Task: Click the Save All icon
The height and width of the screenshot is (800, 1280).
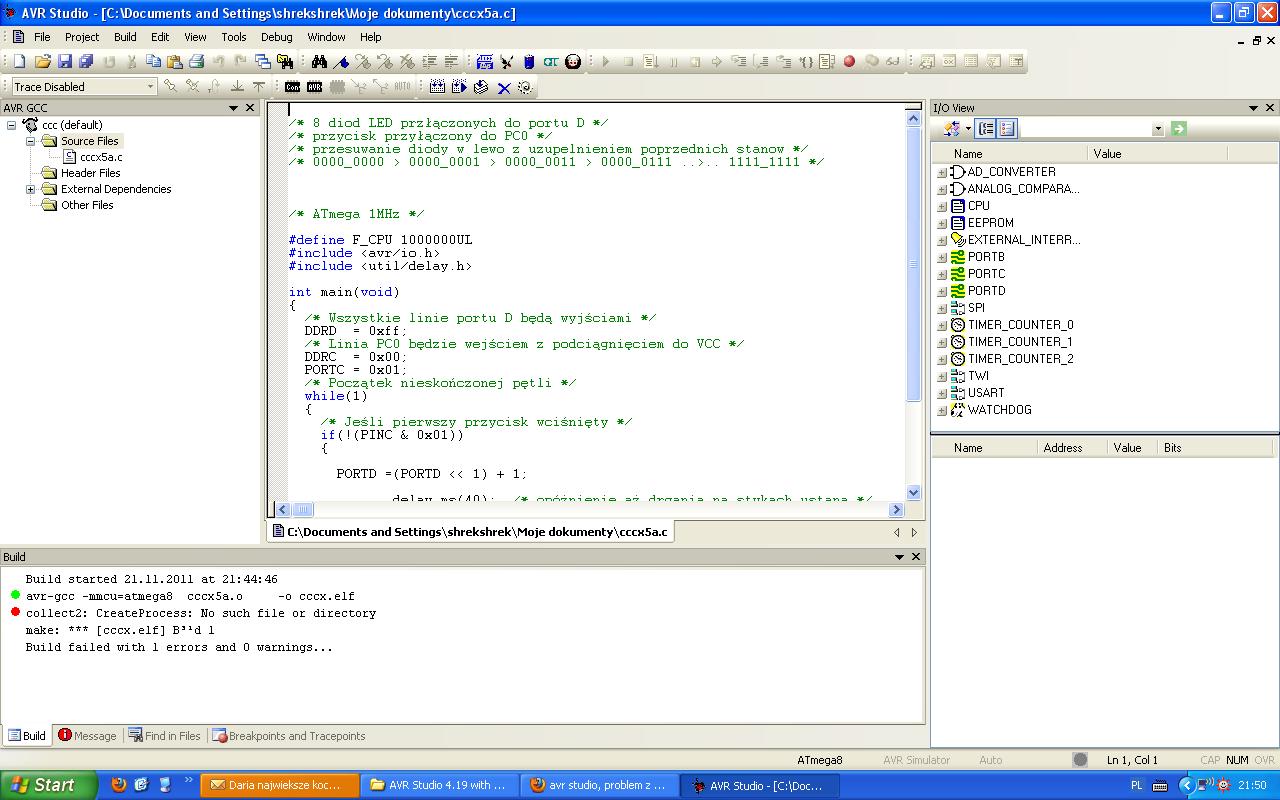Action: click(x=86, y=61)
